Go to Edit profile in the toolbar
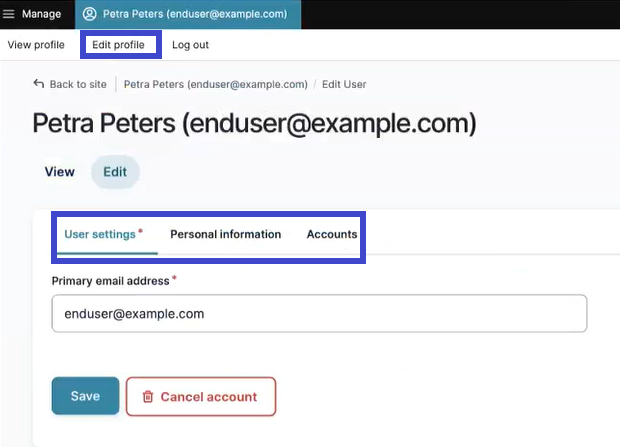Screen dimensions: 620x447 (118, 45)
